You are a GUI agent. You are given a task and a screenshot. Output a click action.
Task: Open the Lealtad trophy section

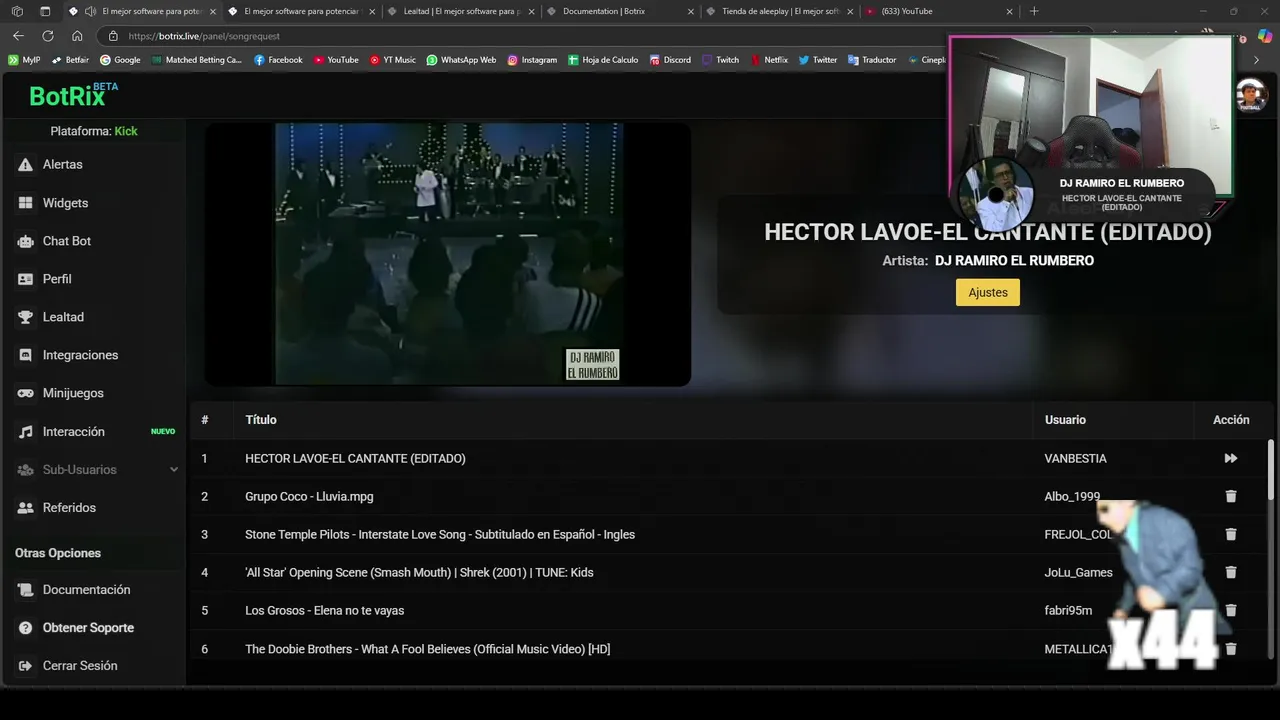(x=63, y=317)
